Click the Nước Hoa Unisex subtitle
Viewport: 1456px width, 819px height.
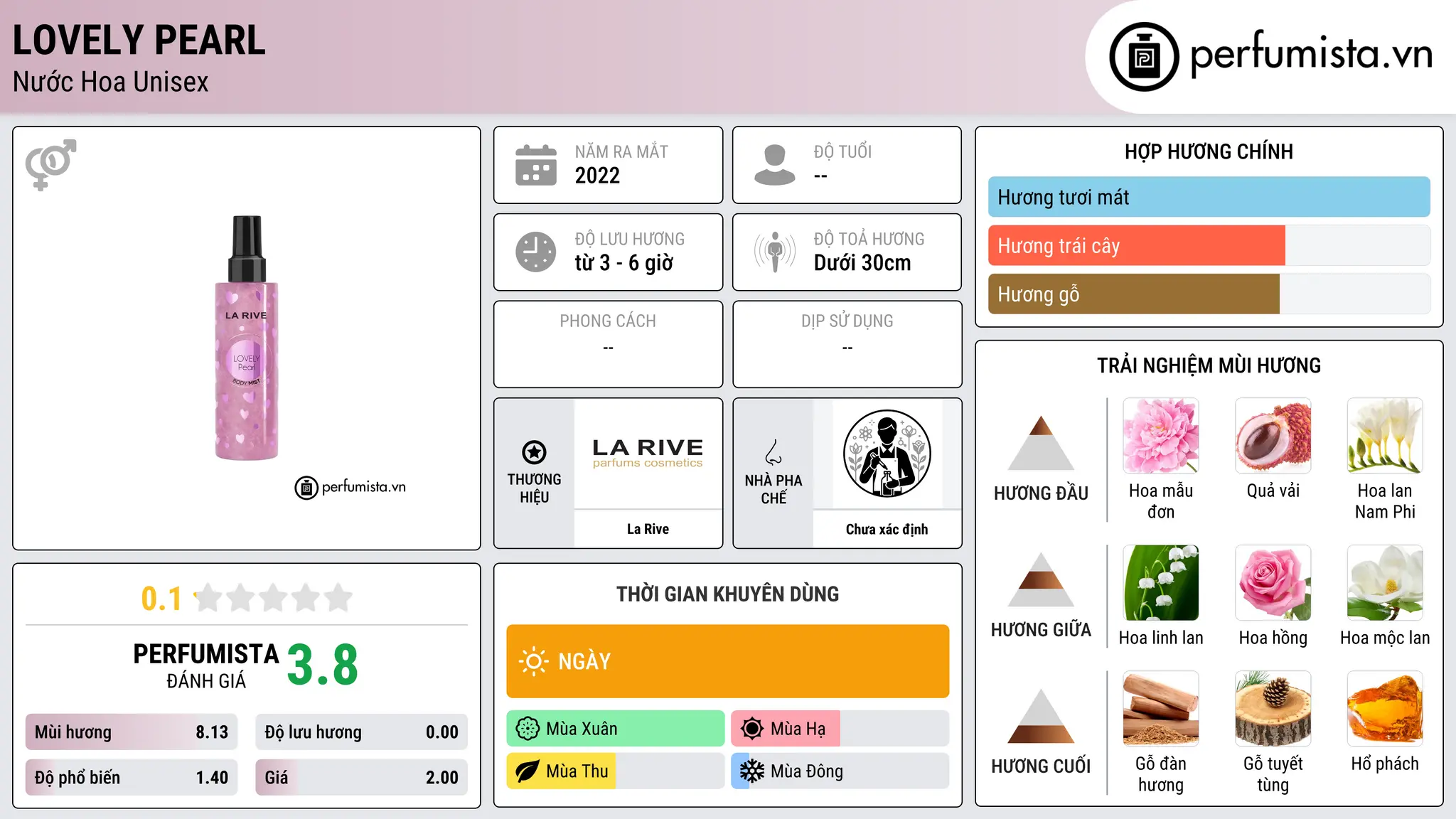point(111,82)
